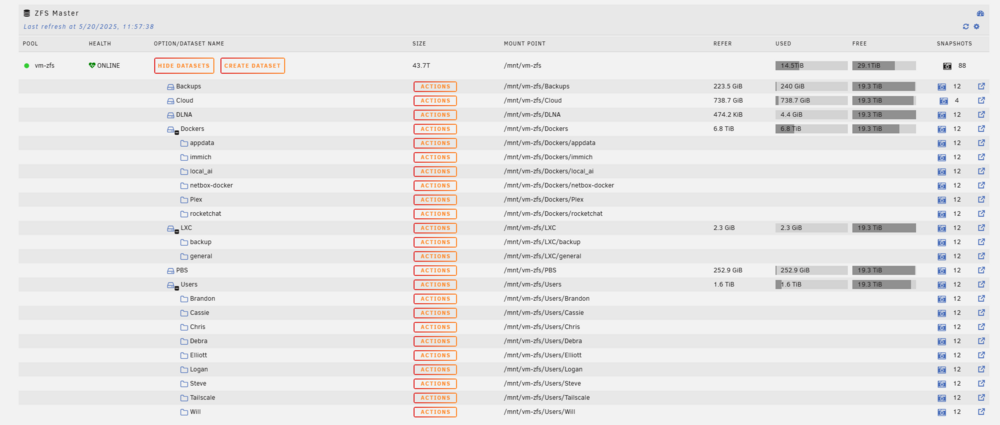Screen dimensions: 1000x425
Task: Open Actions menu for immich dataset
Action: [435, 157]
